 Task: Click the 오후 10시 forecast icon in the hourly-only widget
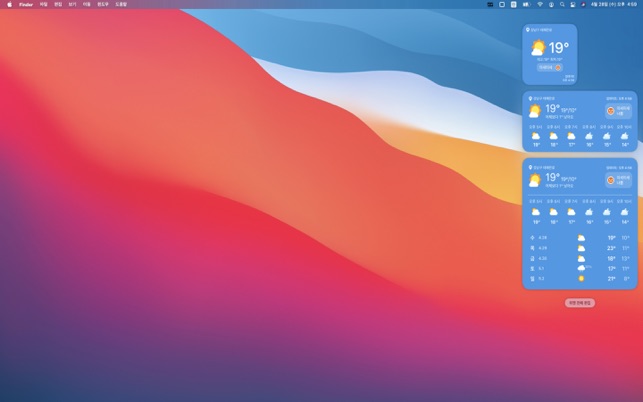click(624, 136)
